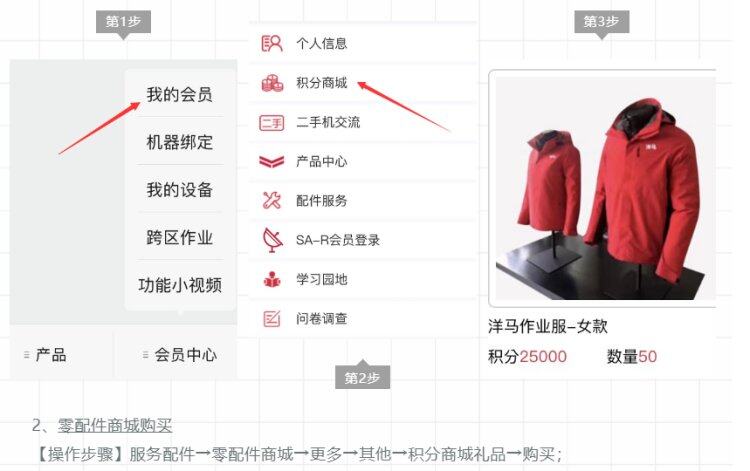This screenshot has width=750, height=471.
Task: Open 跨区作业 menu entry
Action: 179,238
